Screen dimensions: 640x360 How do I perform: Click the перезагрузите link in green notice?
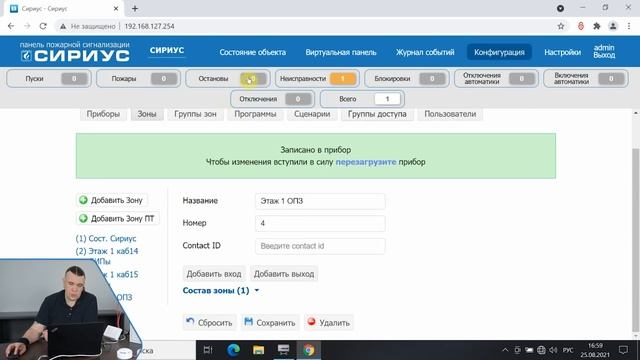pos(366,162)
